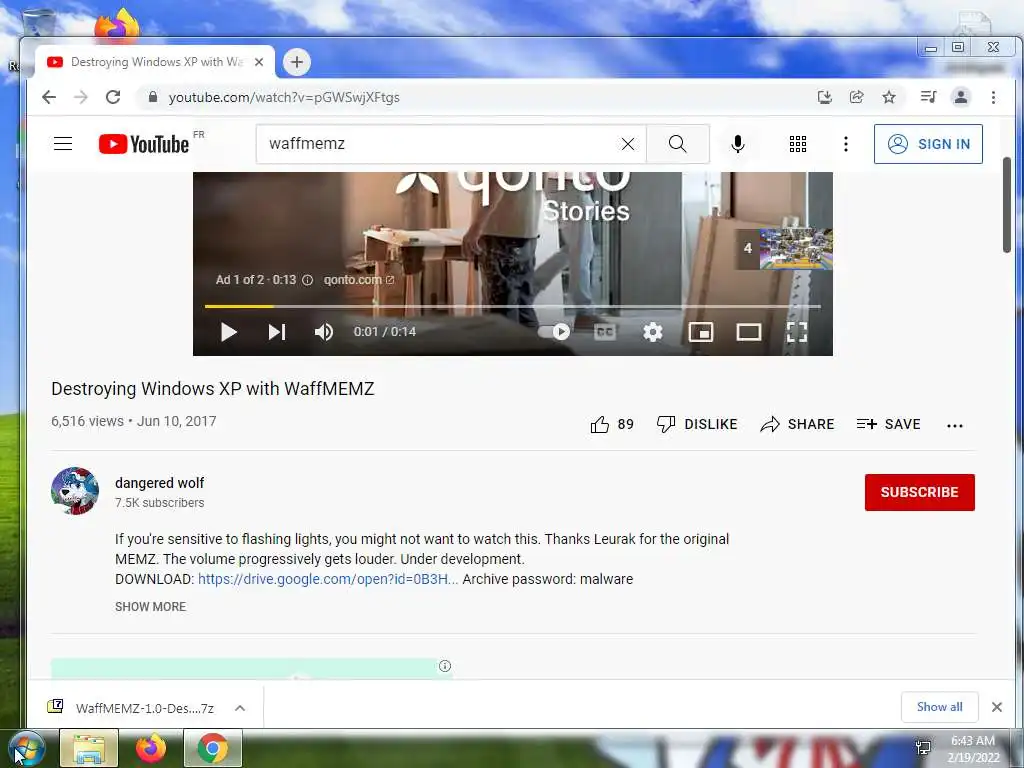The height and width of the screenshot is (768, 1024).
Task: Enable miniplayer mode
Action: [701, 332]
